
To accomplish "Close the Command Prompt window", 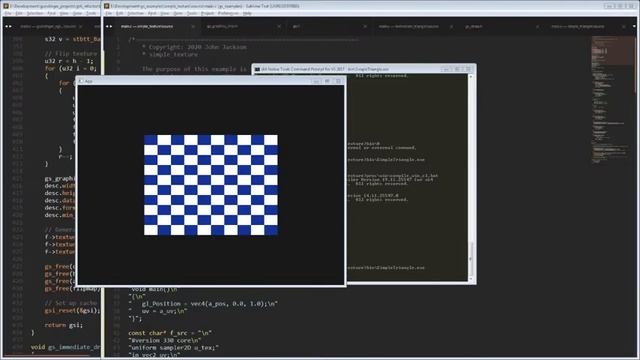I will coord(468,69).
